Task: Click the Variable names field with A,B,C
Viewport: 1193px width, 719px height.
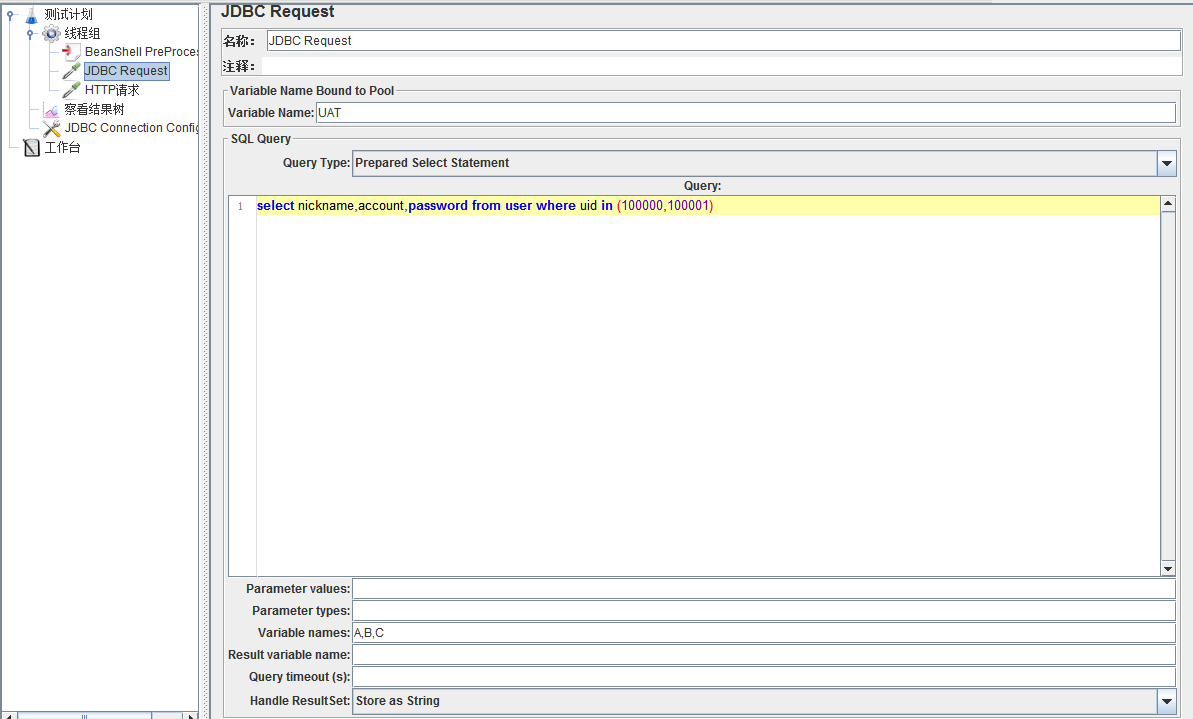Action: (x=764, y=633)
